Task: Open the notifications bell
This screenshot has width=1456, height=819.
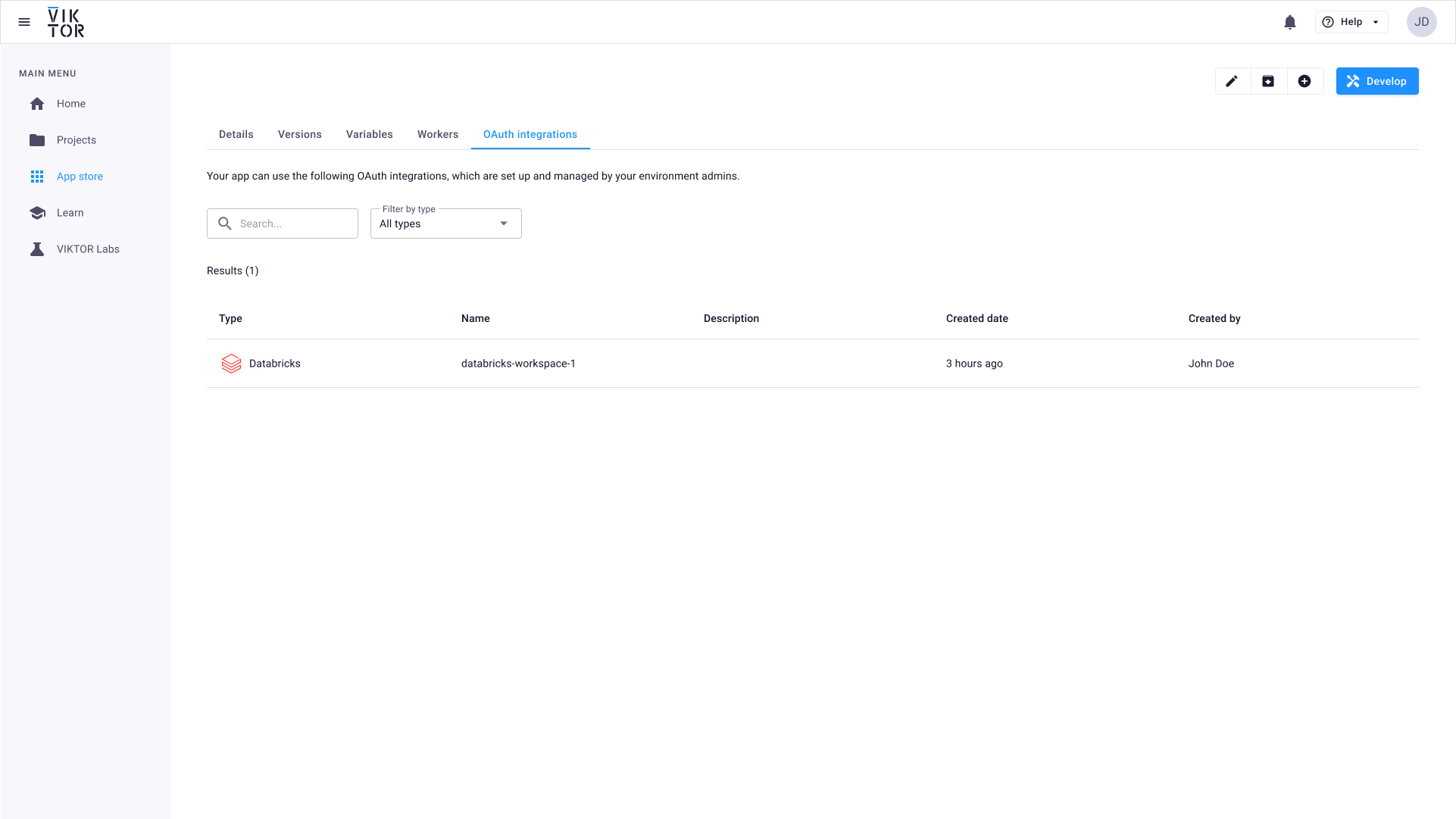Action: pyautogui.click(x=1290, y=22)
